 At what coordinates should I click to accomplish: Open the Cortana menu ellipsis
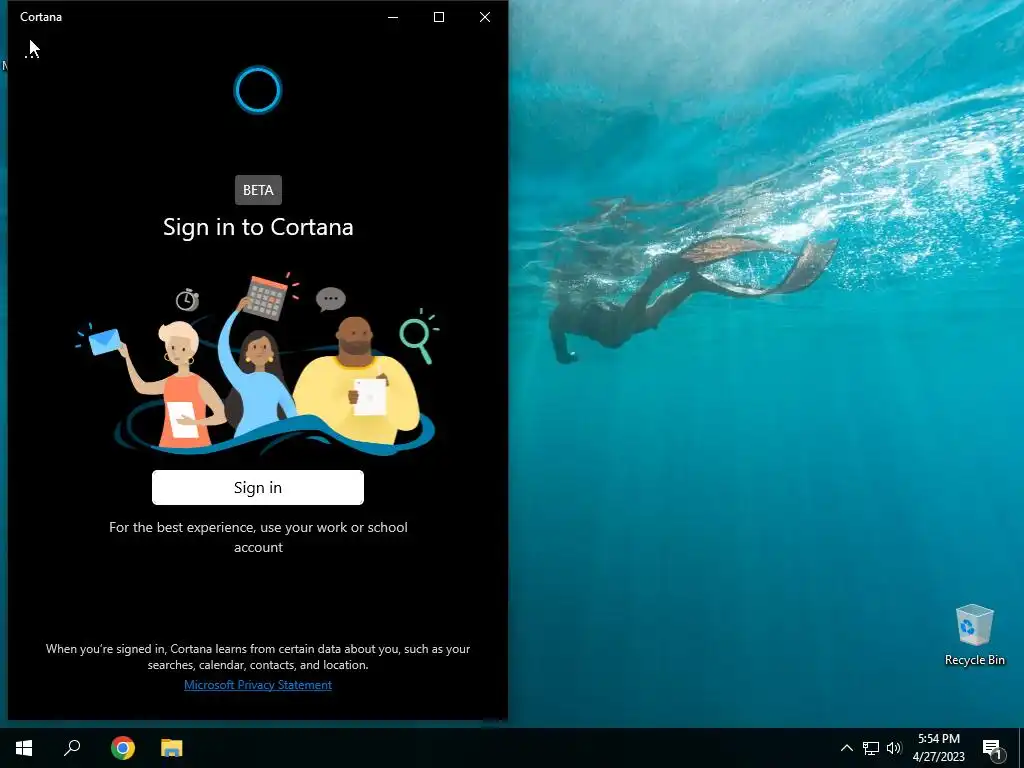pos(31,55)
